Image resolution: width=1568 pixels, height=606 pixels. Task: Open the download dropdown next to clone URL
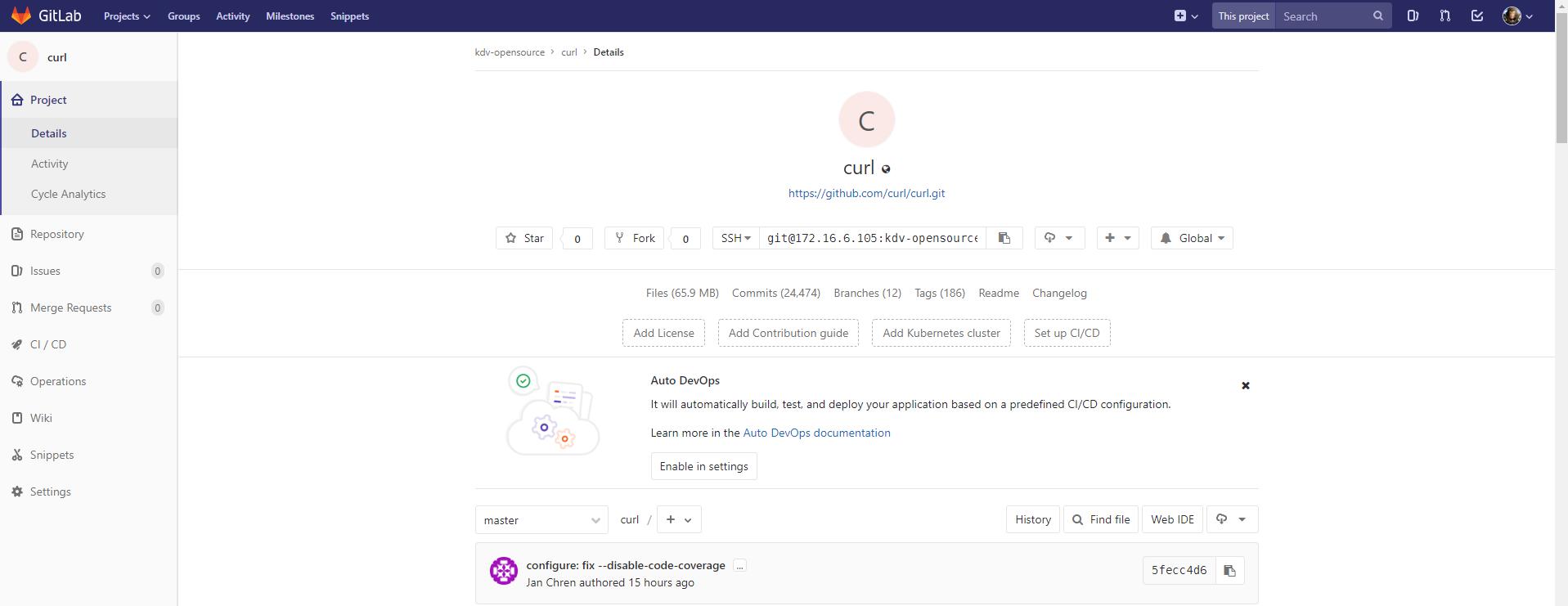(1059, 238)
